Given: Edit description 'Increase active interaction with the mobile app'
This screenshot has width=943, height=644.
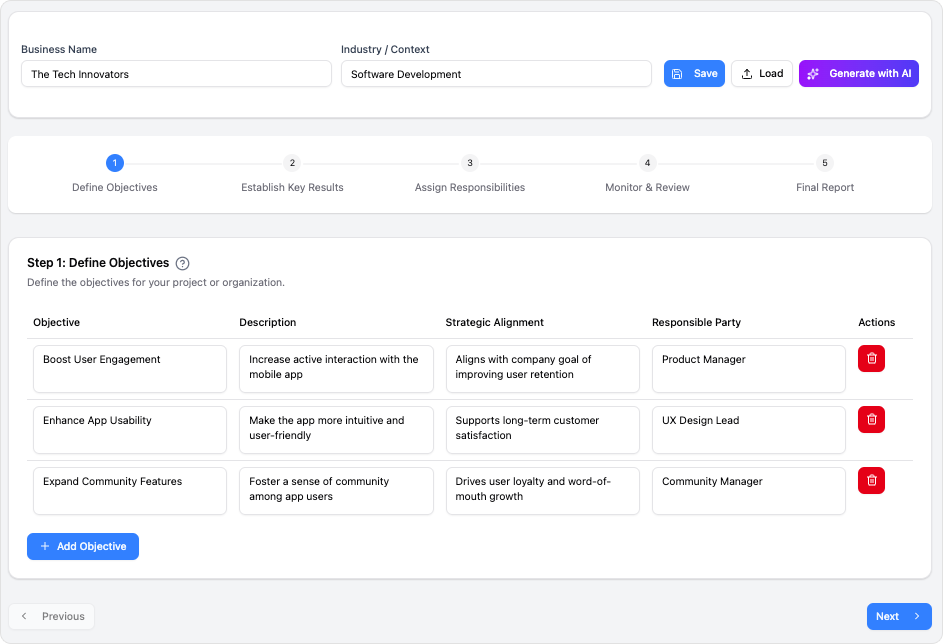Looking at the screenshot, I should [336, 369].
